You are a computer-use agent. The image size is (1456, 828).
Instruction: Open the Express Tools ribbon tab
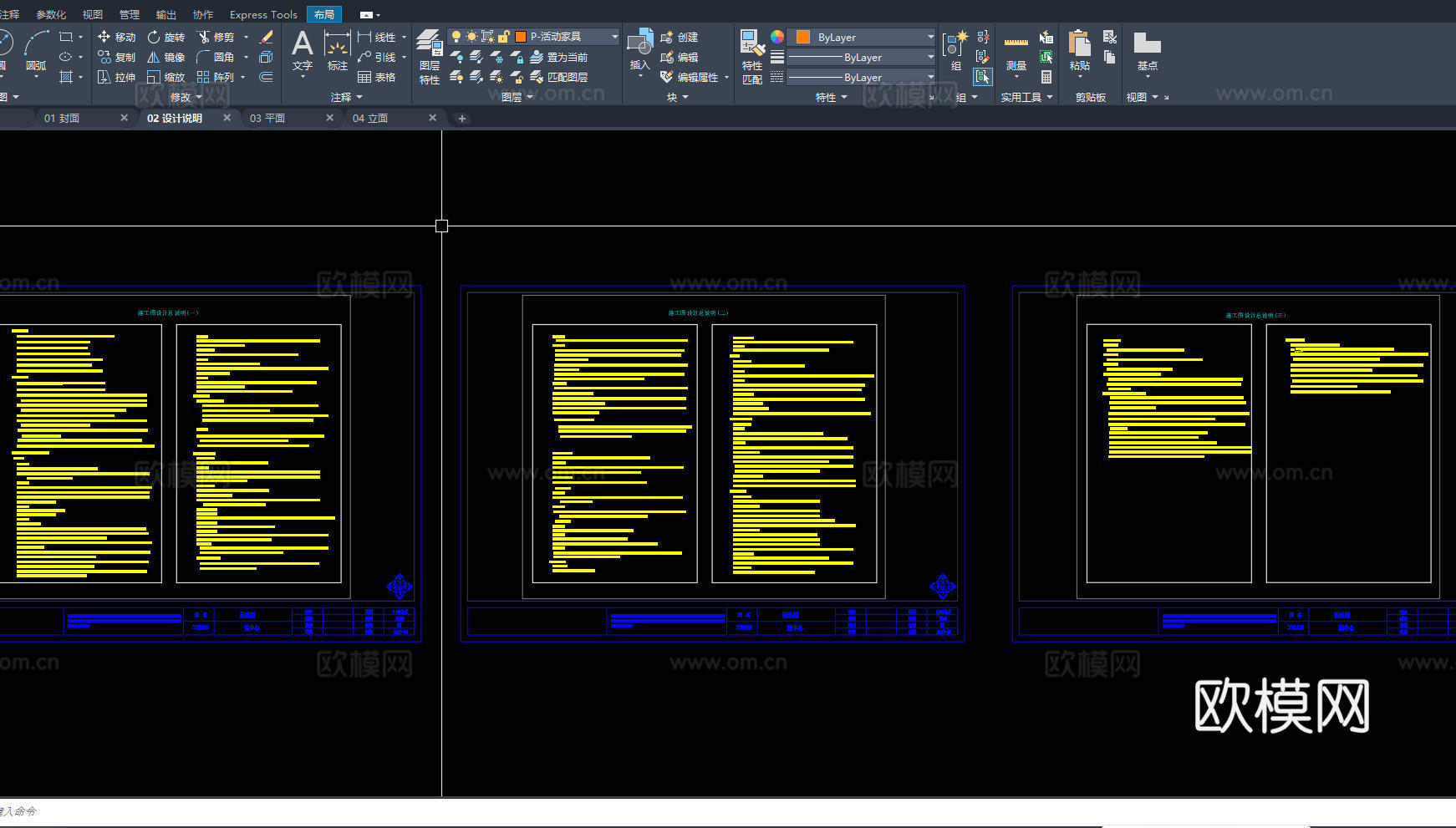click(263, 14)
